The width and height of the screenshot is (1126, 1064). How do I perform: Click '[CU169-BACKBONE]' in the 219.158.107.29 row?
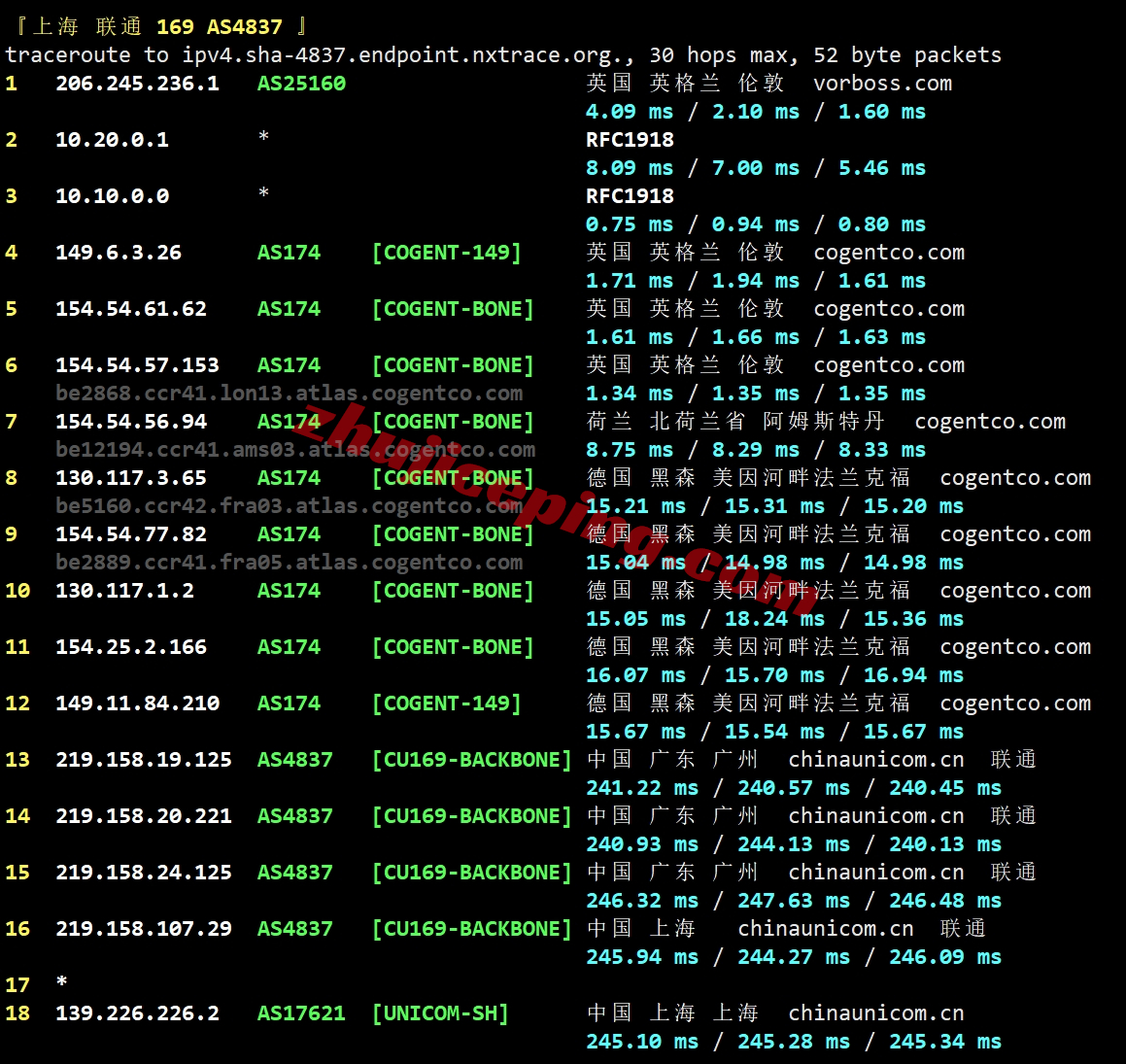(x=472, y=929)
